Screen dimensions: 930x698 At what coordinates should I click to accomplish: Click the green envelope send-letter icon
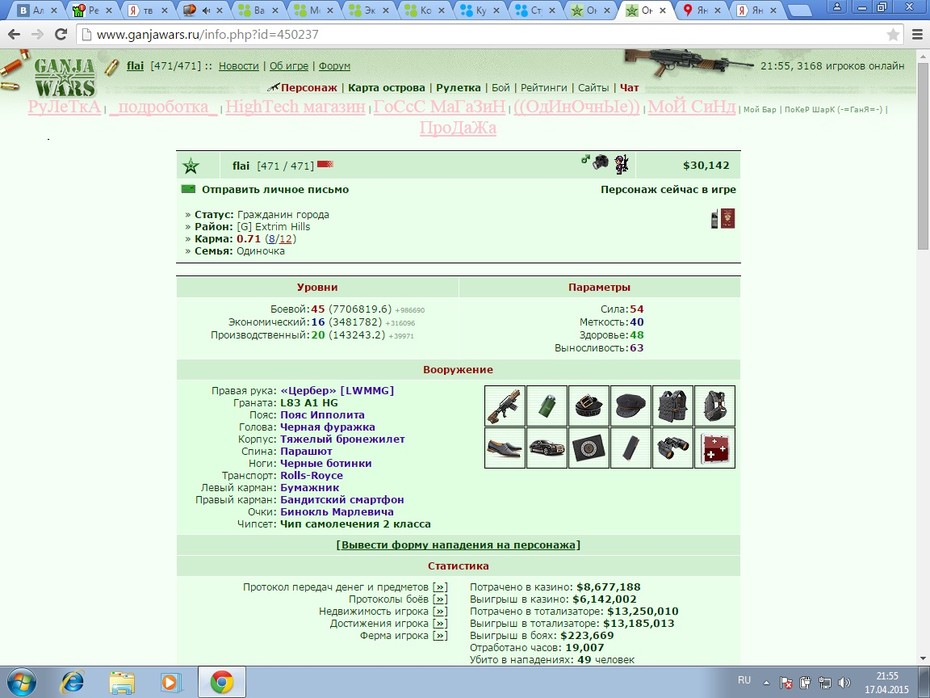pyautogui.click(x=188, y=189)
